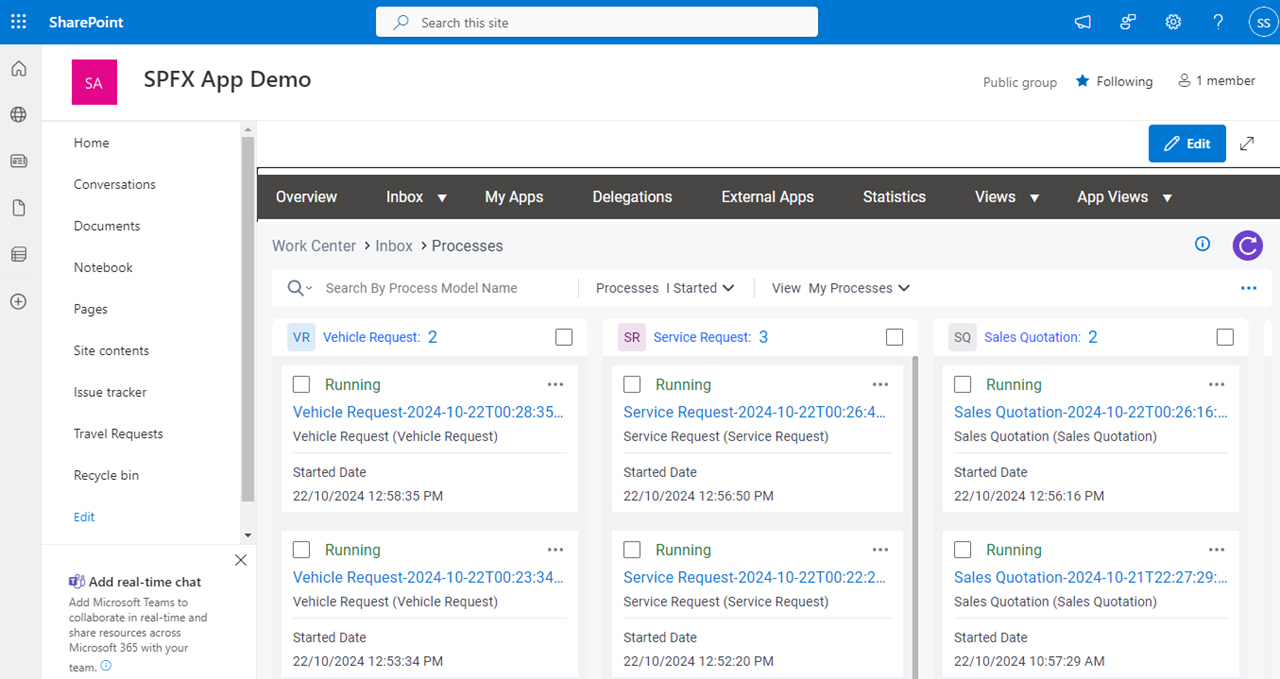Open Issue tracker in left navigation
The height and width of the screenshot is (679, 1280).
click(110, 392)
